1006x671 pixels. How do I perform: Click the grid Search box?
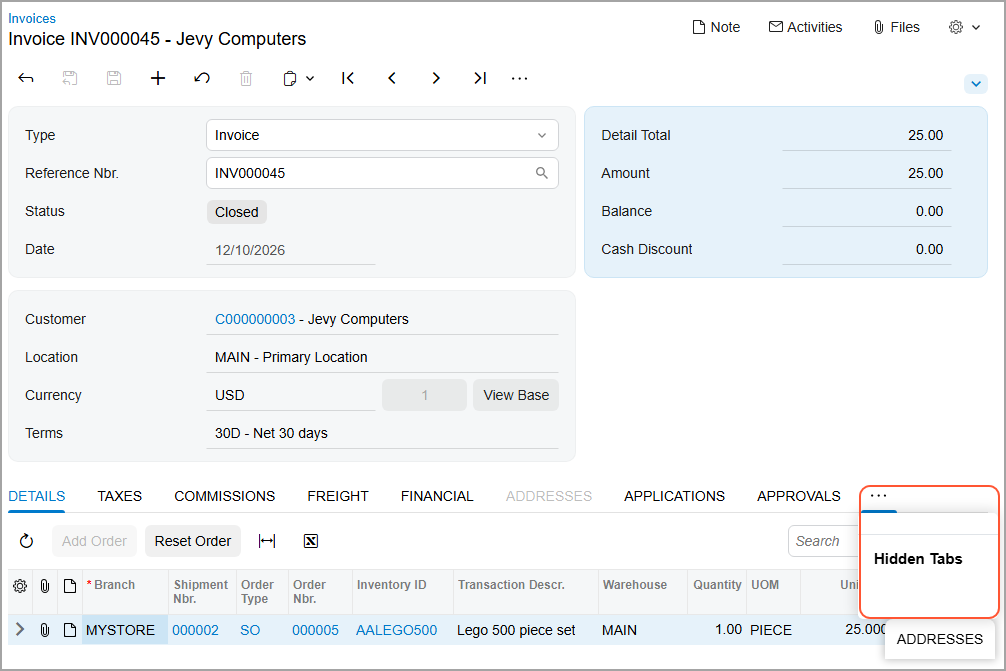[824, 541]
